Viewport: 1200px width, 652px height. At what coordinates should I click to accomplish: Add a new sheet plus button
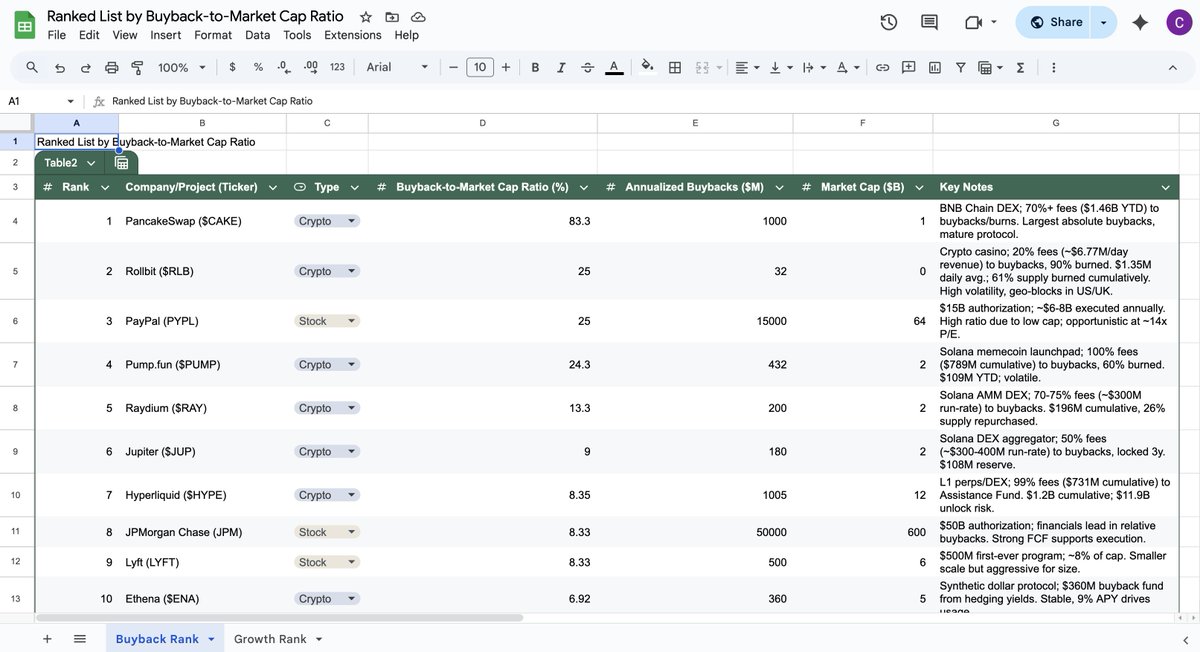(47, 639)
